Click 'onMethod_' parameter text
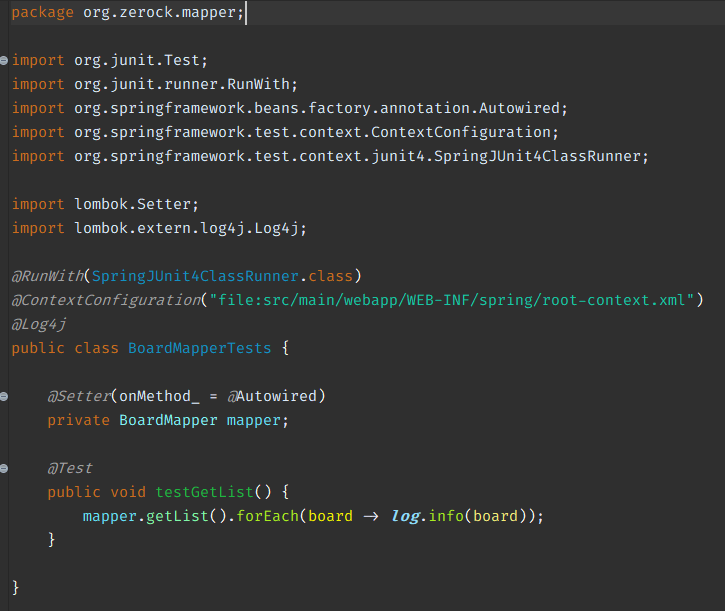Image resolution: width=725 pixels, height=611 pixels. [159, 396]
